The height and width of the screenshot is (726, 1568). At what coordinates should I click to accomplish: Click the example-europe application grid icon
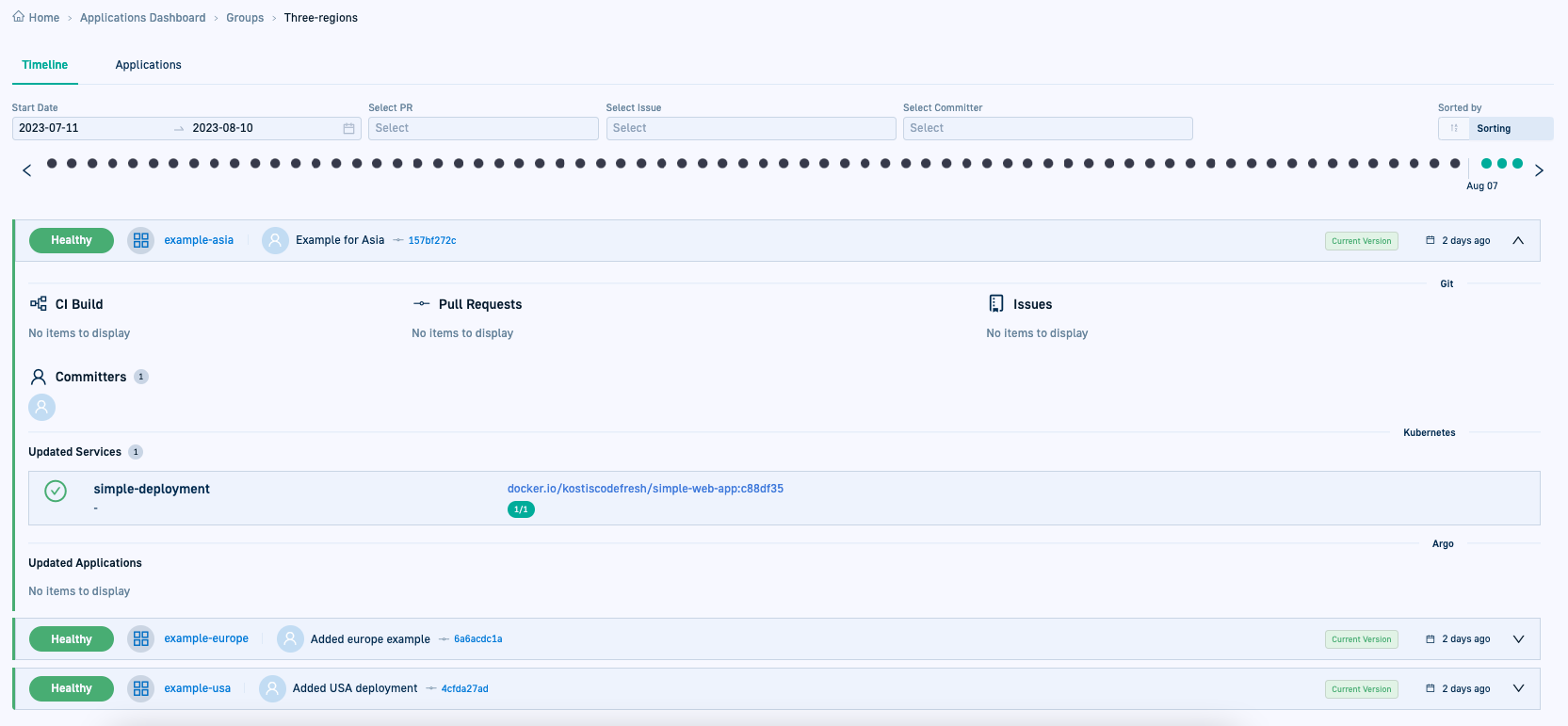141,638
